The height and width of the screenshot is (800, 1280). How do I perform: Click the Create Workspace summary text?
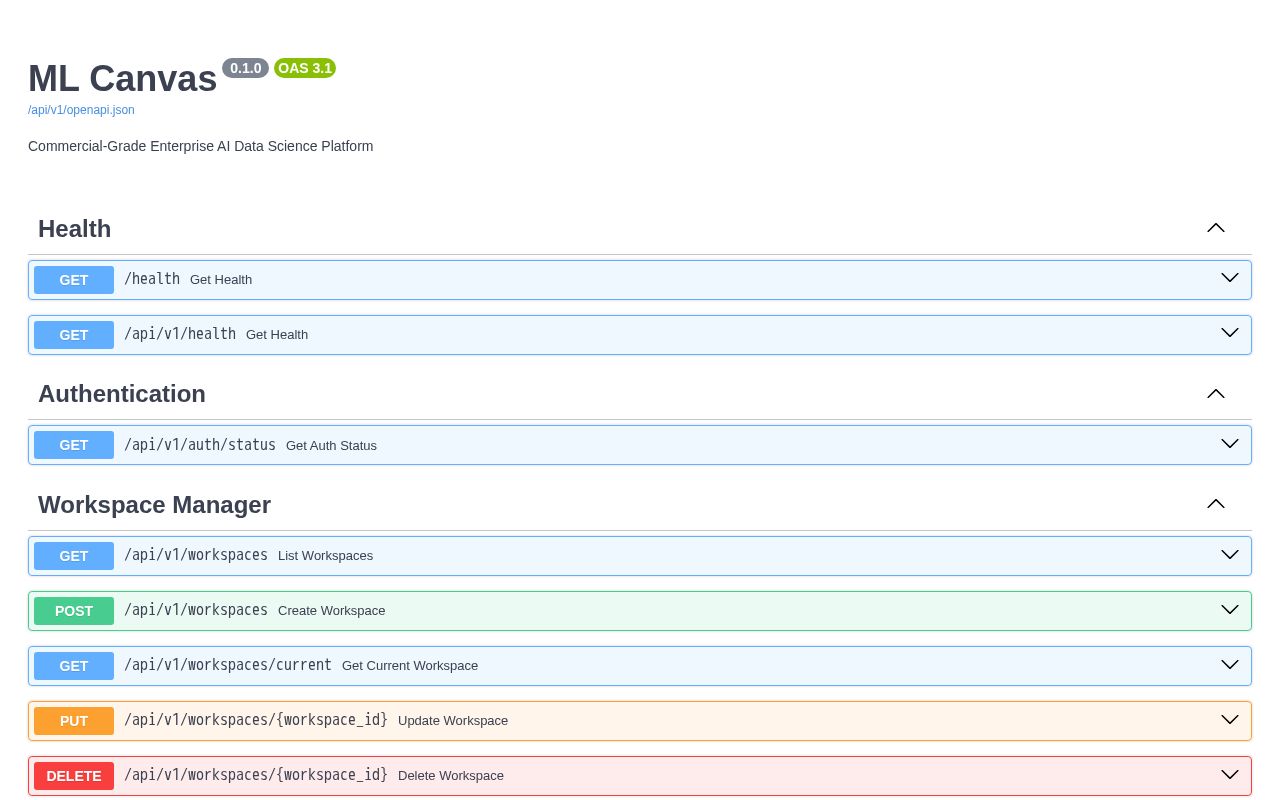331,611
